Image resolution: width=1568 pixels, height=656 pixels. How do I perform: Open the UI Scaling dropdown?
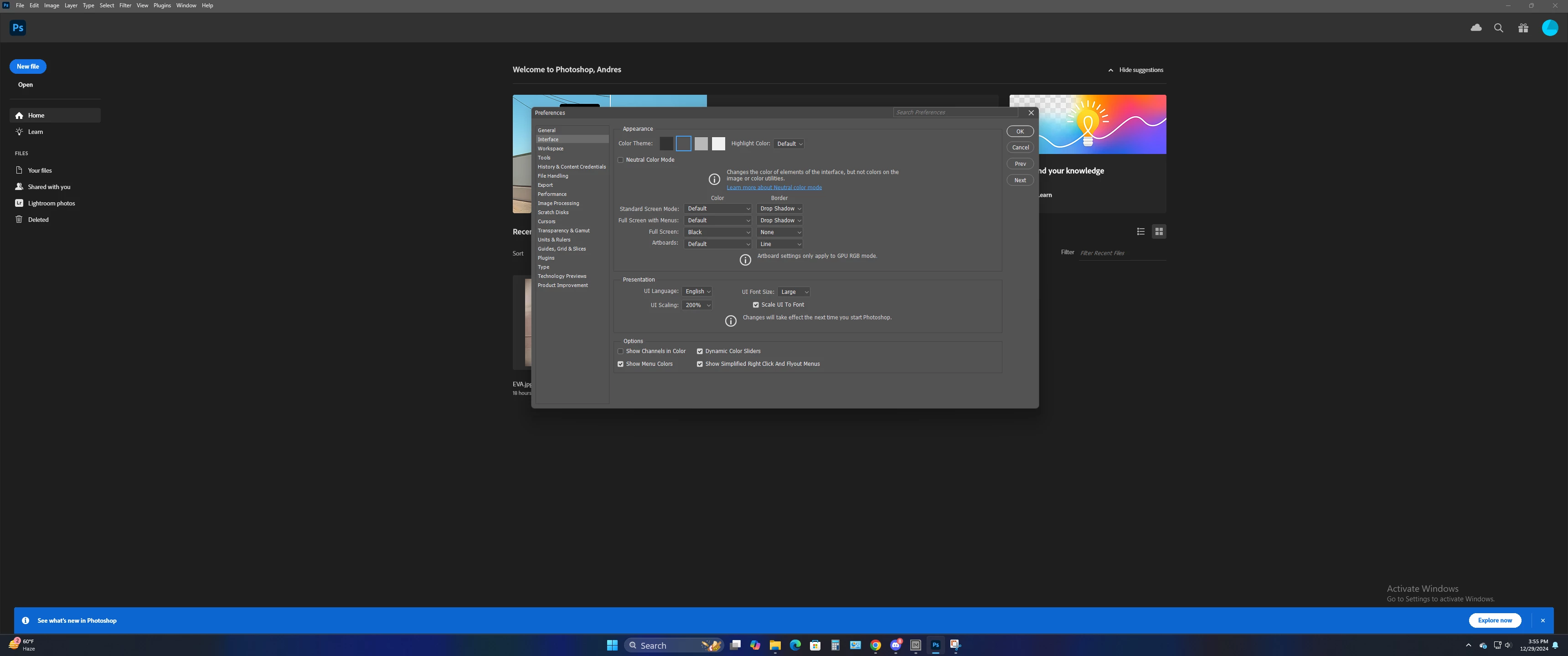pyautogui.click(x=697, y=306)
